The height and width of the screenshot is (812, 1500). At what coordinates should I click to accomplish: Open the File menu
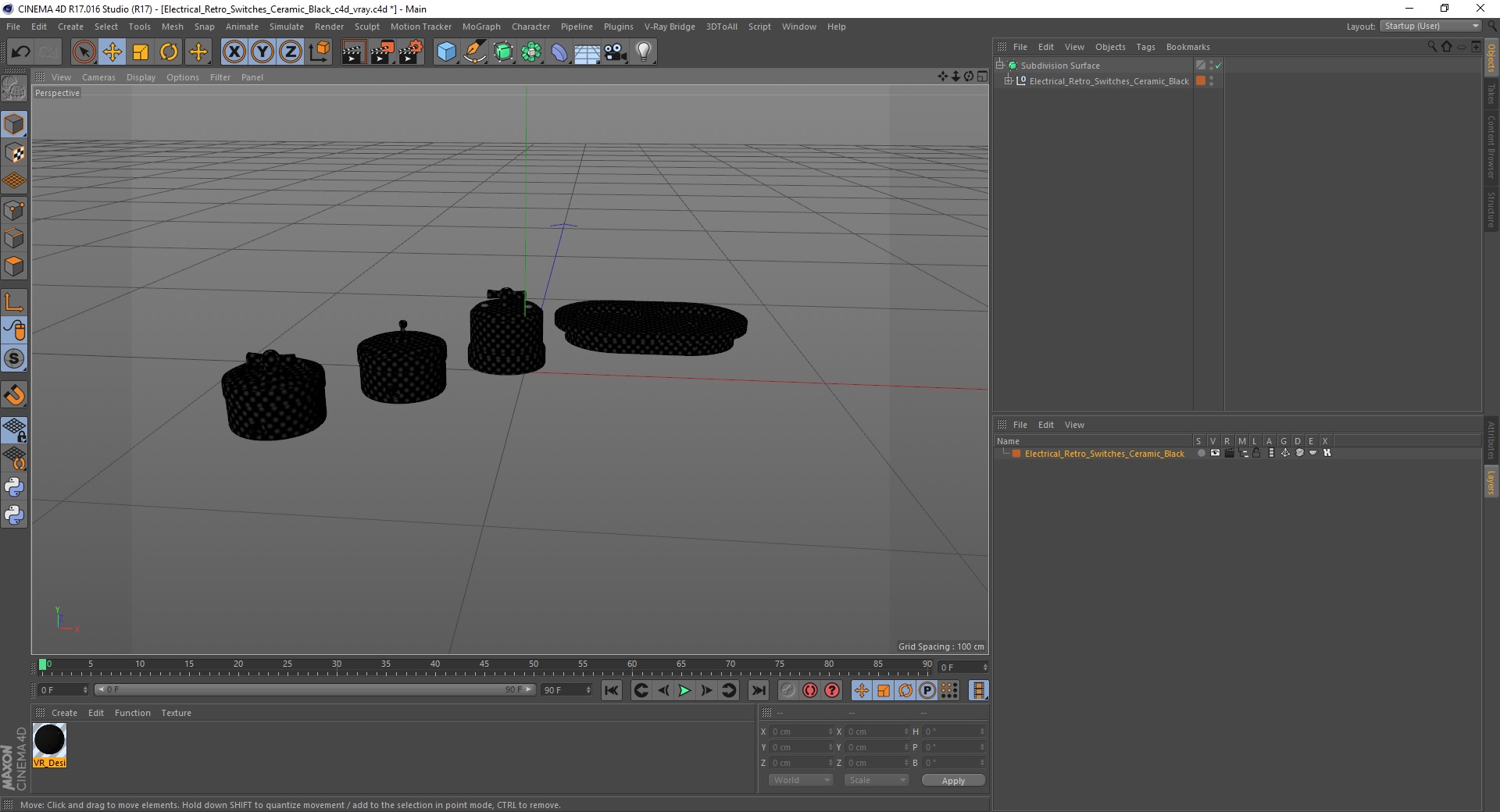tap(13, 27)
